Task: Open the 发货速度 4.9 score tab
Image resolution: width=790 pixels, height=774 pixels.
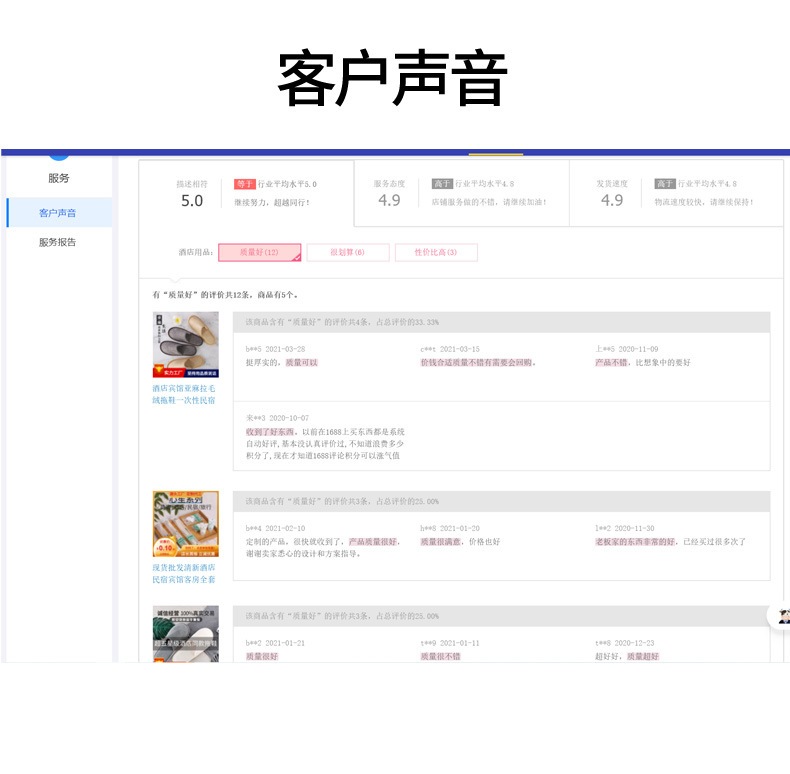Action: (676, 194)
